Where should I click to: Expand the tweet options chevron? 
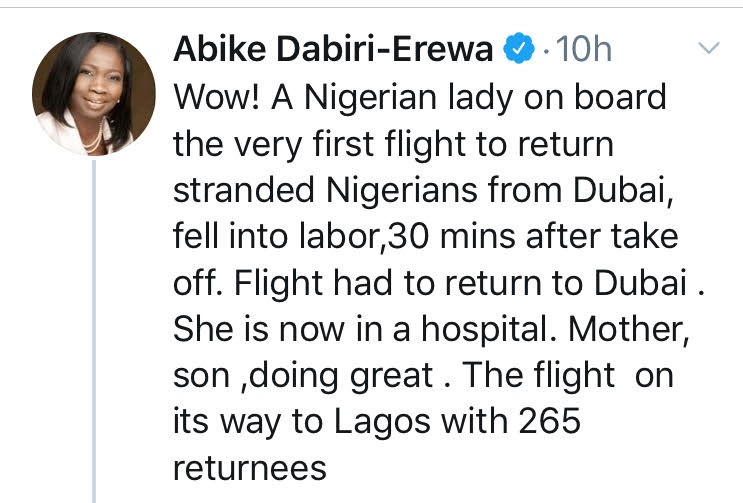pyautogui.click(x=709, y=48)
